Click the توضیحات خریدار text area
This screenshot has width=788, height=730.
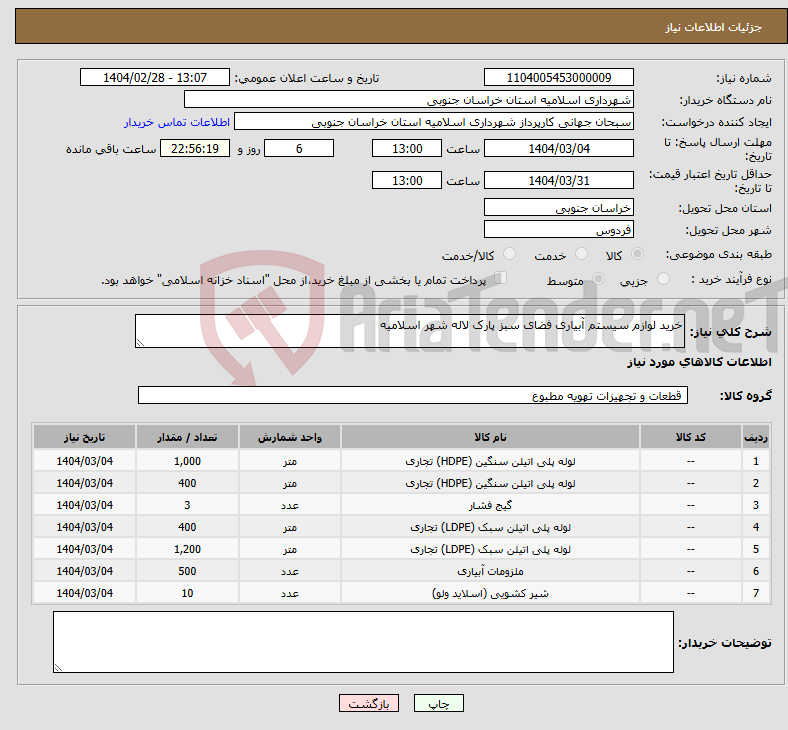coord(363,642)
